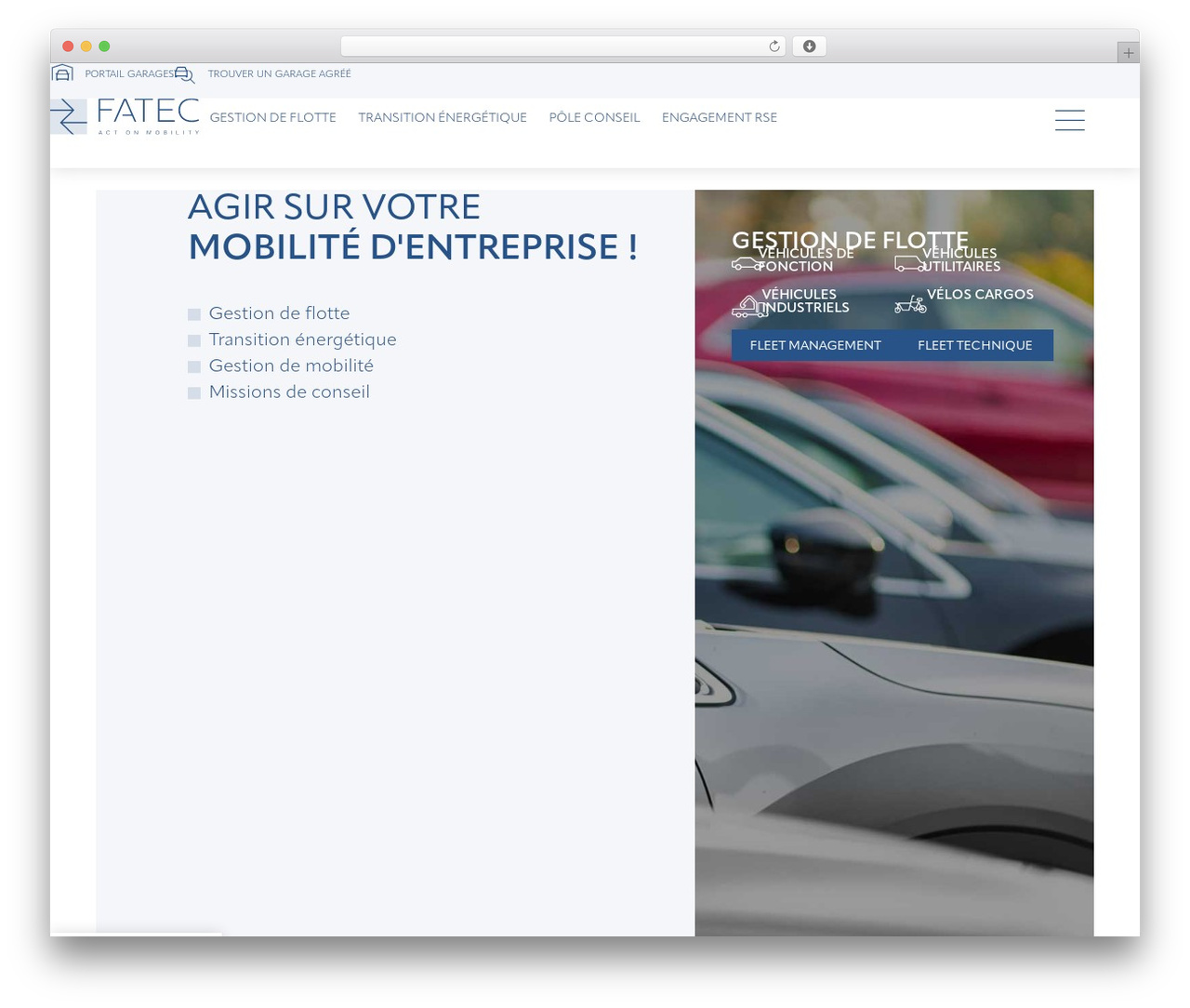Click the browser reload icon
The width and height of the screenshot is (1190, 1008).
click(x=774, y=46)
